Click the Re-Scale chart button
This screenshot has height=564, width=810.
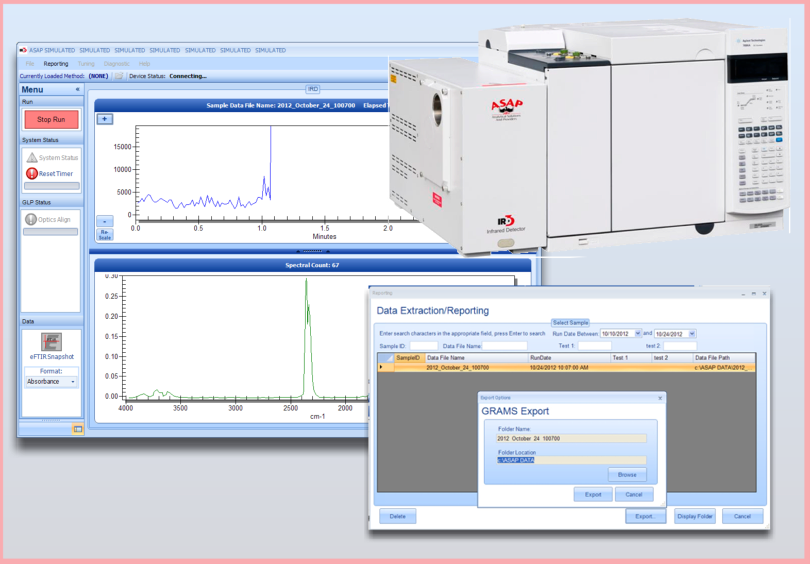pyautogui.click(x=105, y=235)
